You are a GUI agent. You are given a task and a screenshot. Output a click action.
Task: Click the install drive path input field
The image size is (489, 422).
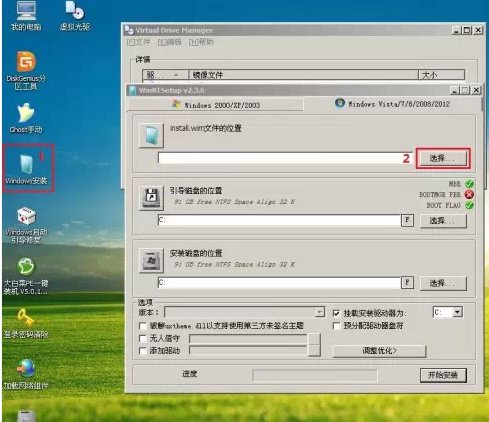tap(279, 282)
